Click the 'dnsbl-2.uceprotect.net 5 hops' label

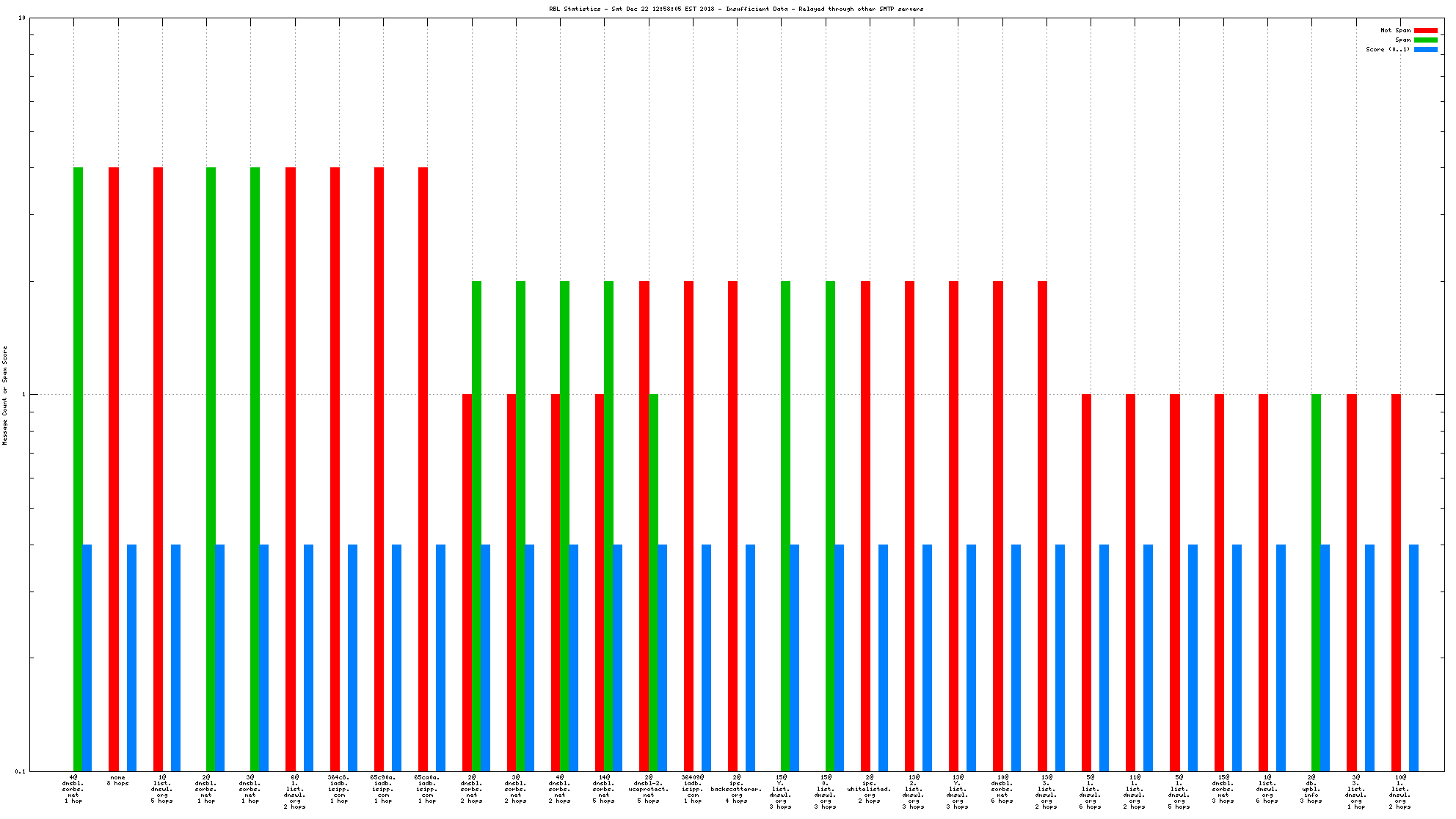649,788
